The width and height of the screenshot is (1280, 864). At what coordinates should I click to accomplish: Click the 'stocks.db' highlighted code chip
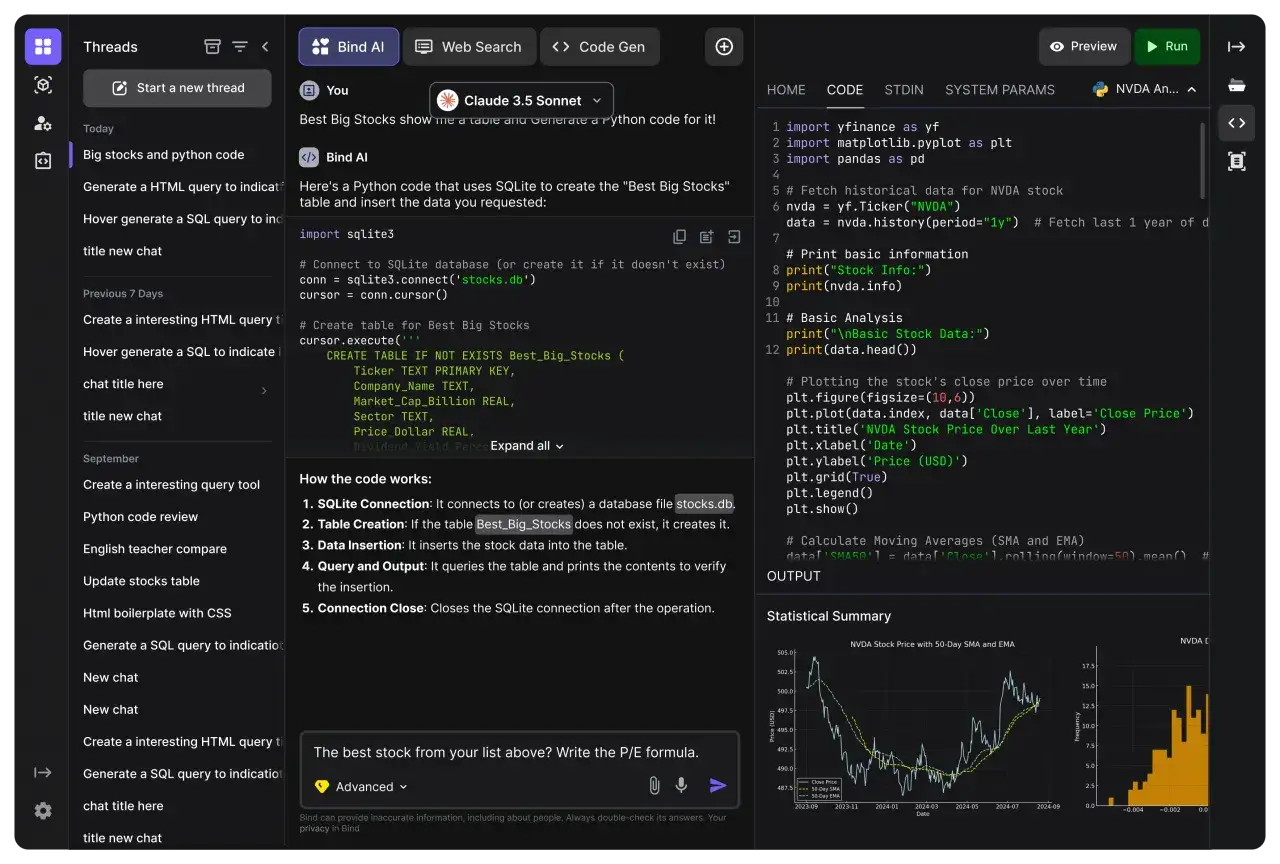(x=704, y=503)
